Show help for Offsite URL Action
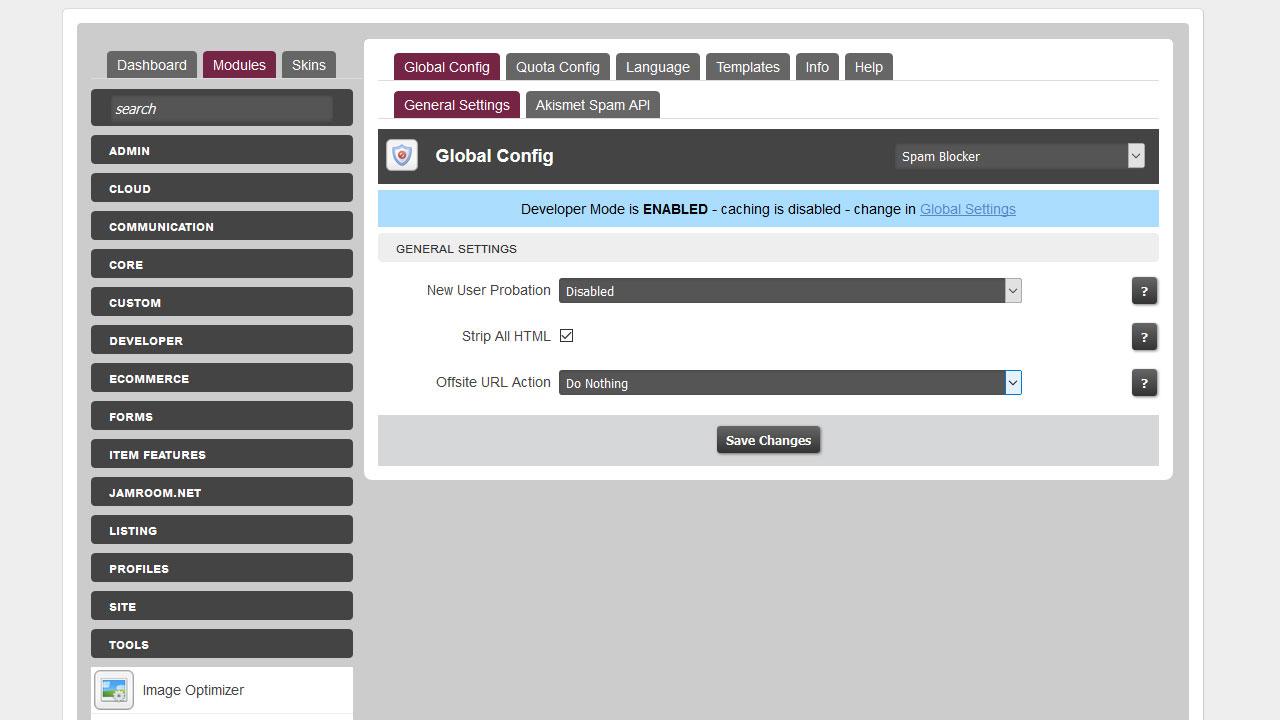1280x720 pixels. 1144,383
